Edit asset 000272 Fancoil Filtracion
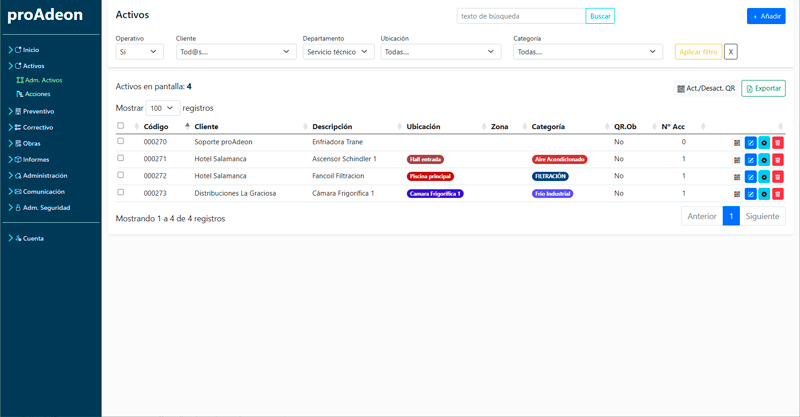Image resolution: width=800 pixels, height=417 pixels. click(x=751, y=177)
